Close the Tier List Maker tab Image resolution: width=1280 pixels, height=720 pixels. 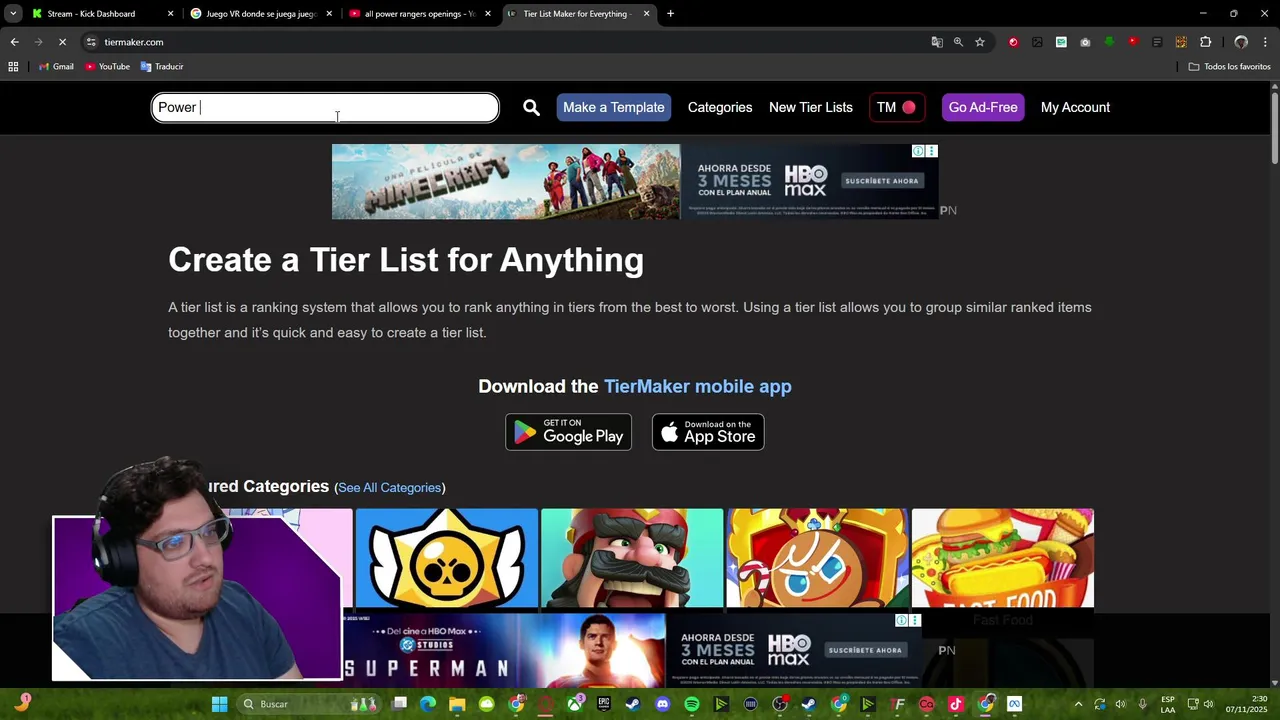(646, 13)
